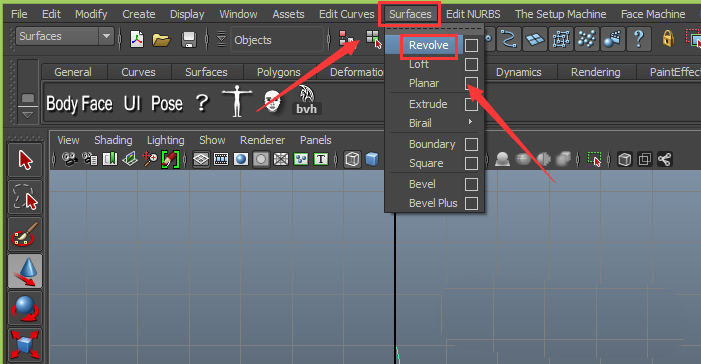The height and width of the screenshot is (364, 701).
Task: Toggle resolution gate blue sphere icon
Action: [241, 159]
